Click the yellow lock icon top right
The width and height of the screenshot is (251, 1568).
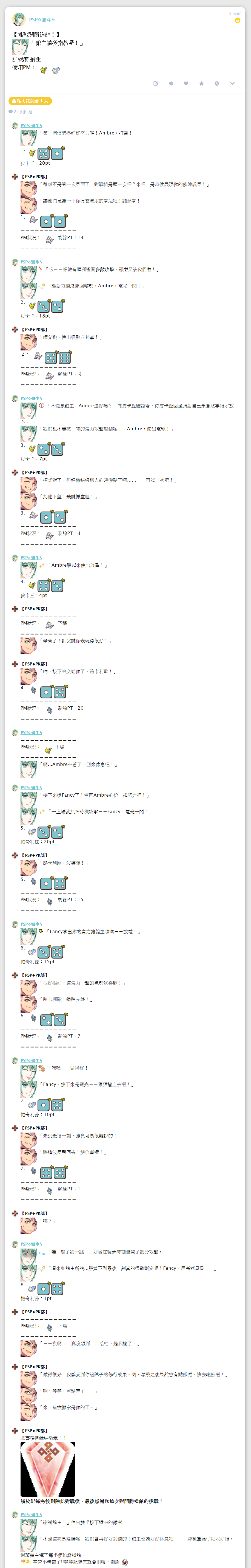238,20
